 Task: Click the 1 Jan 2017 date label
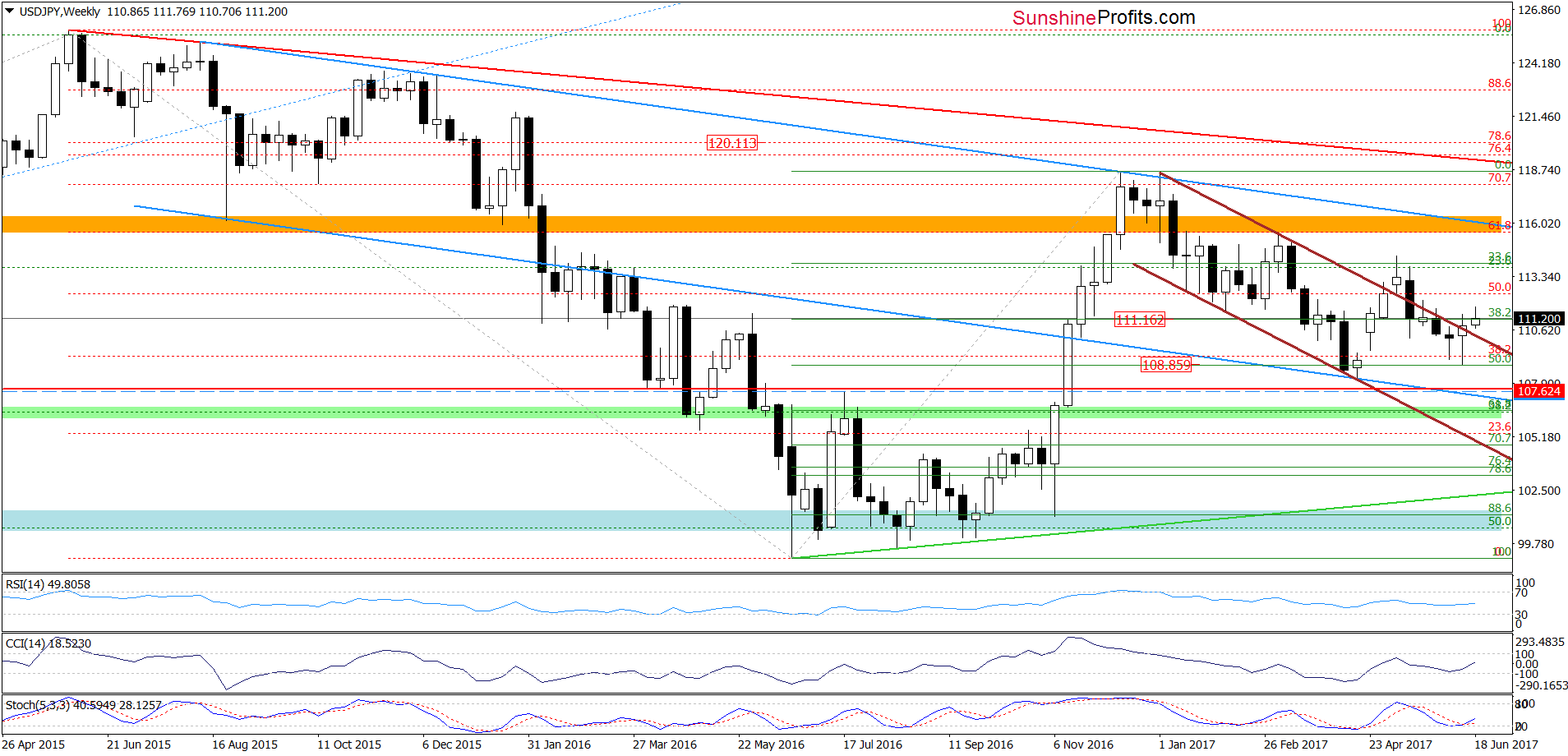point(1187,744)
